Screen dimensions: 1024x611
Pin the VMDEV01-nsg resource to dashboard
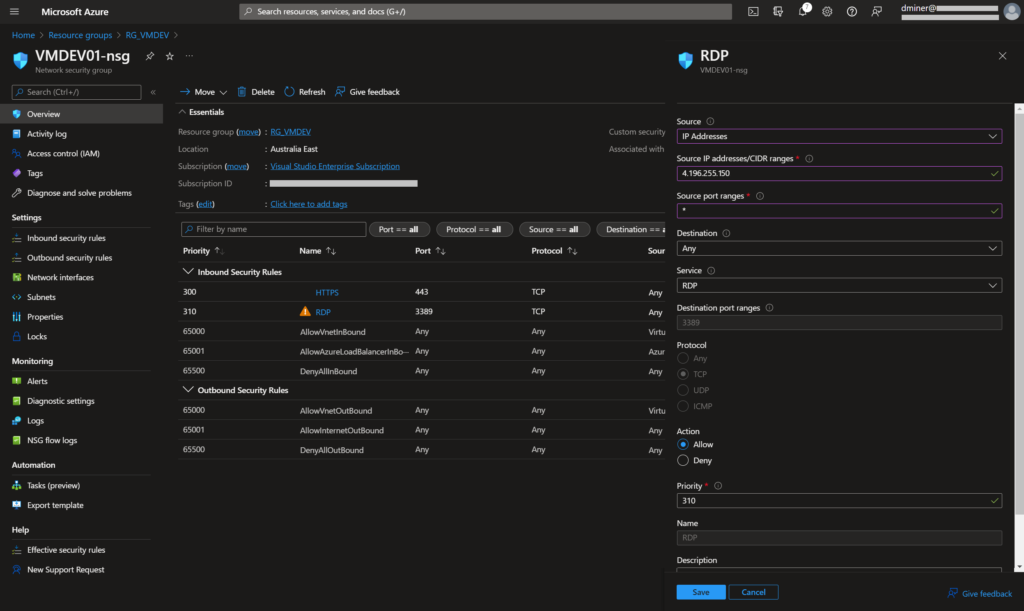click(x=150, y=56)
